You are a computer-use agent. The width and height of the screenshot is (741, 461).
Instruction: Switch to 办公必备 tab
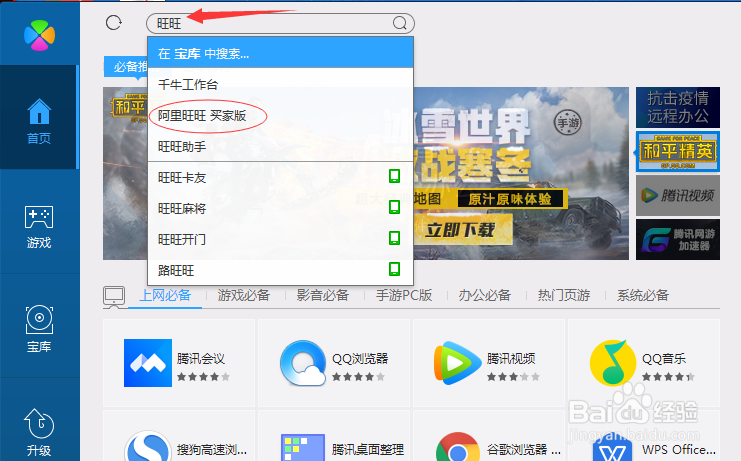485,295
